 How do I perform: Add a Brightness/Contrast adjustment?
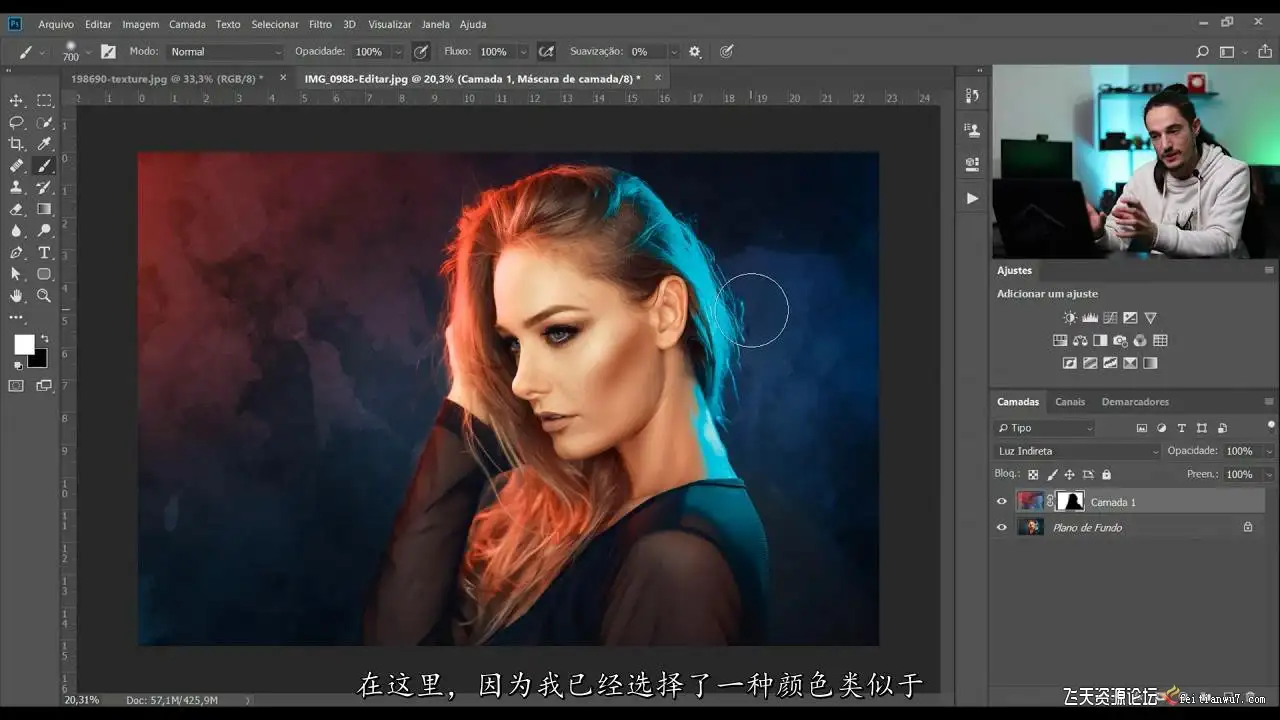[1070, 318]
